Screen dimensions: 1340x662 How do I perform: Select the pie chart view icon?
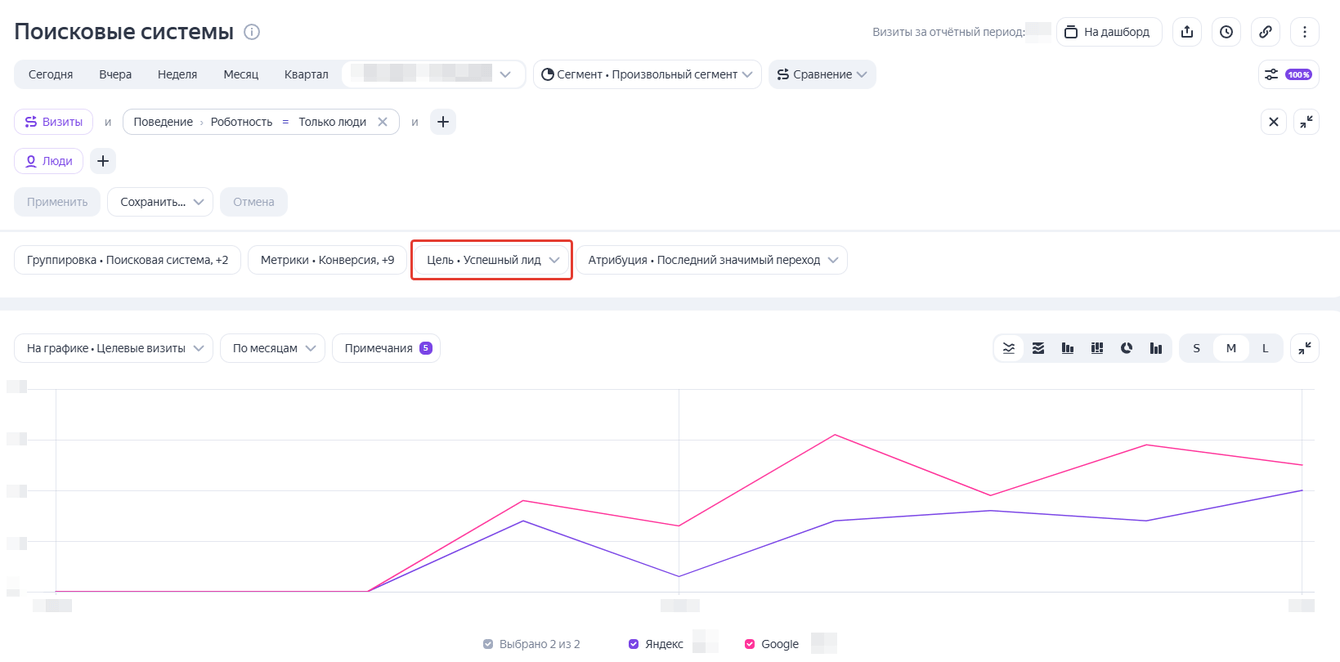[1126, 348]
